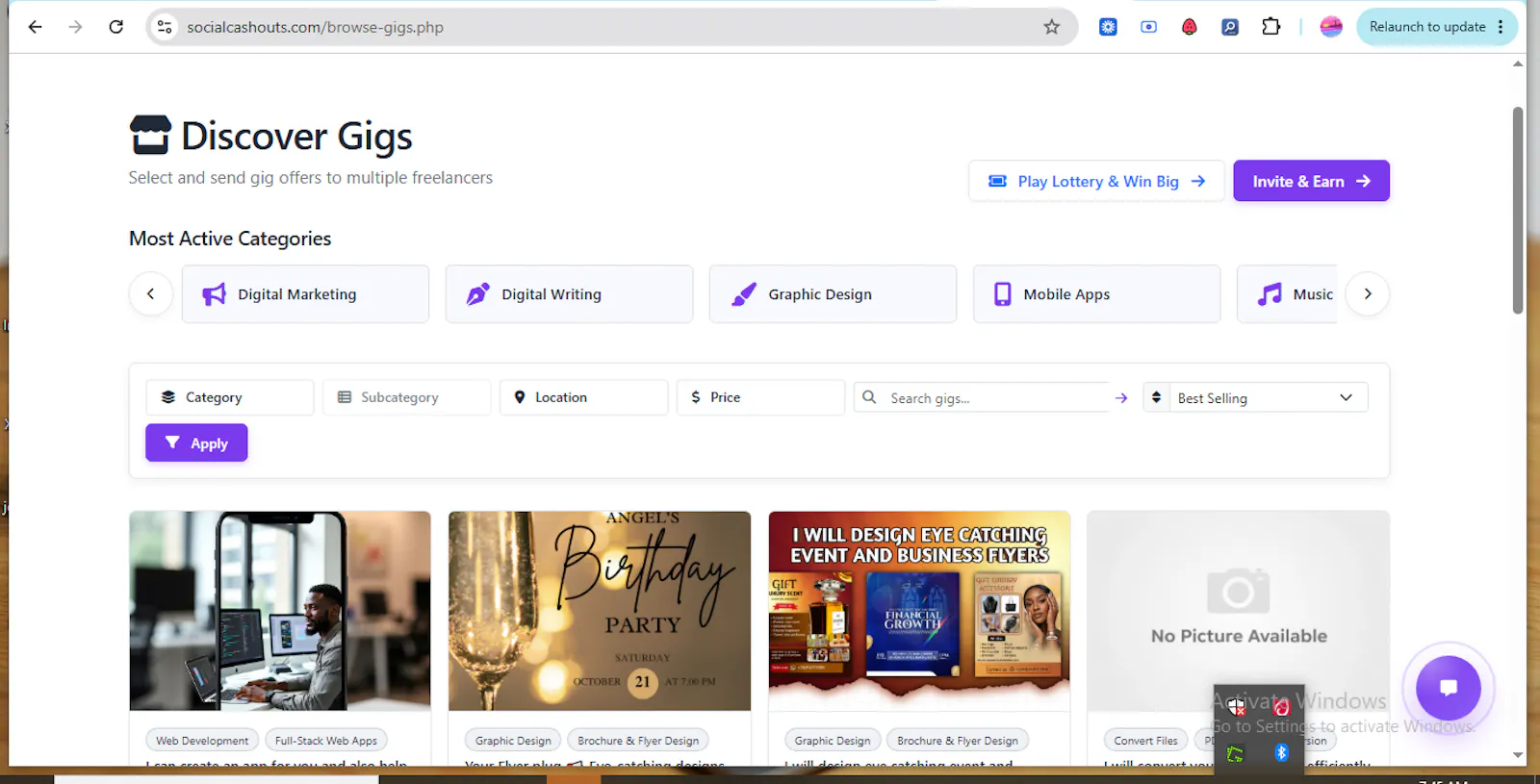
Task: Click the page vertical scrollbar thumb
Action: pyautogui.click(x=1518, y=210)
